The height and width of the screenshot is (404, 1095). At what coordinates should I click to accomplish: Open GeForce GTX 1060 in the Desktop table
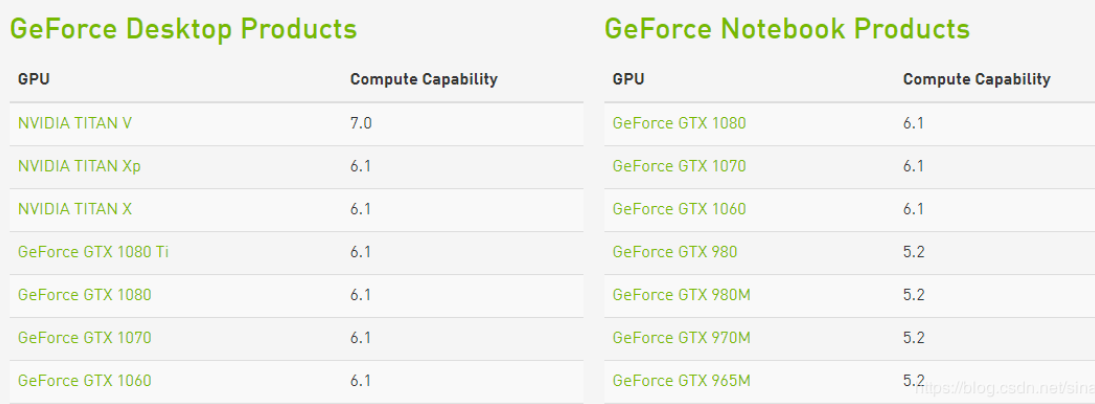(84, 381)
